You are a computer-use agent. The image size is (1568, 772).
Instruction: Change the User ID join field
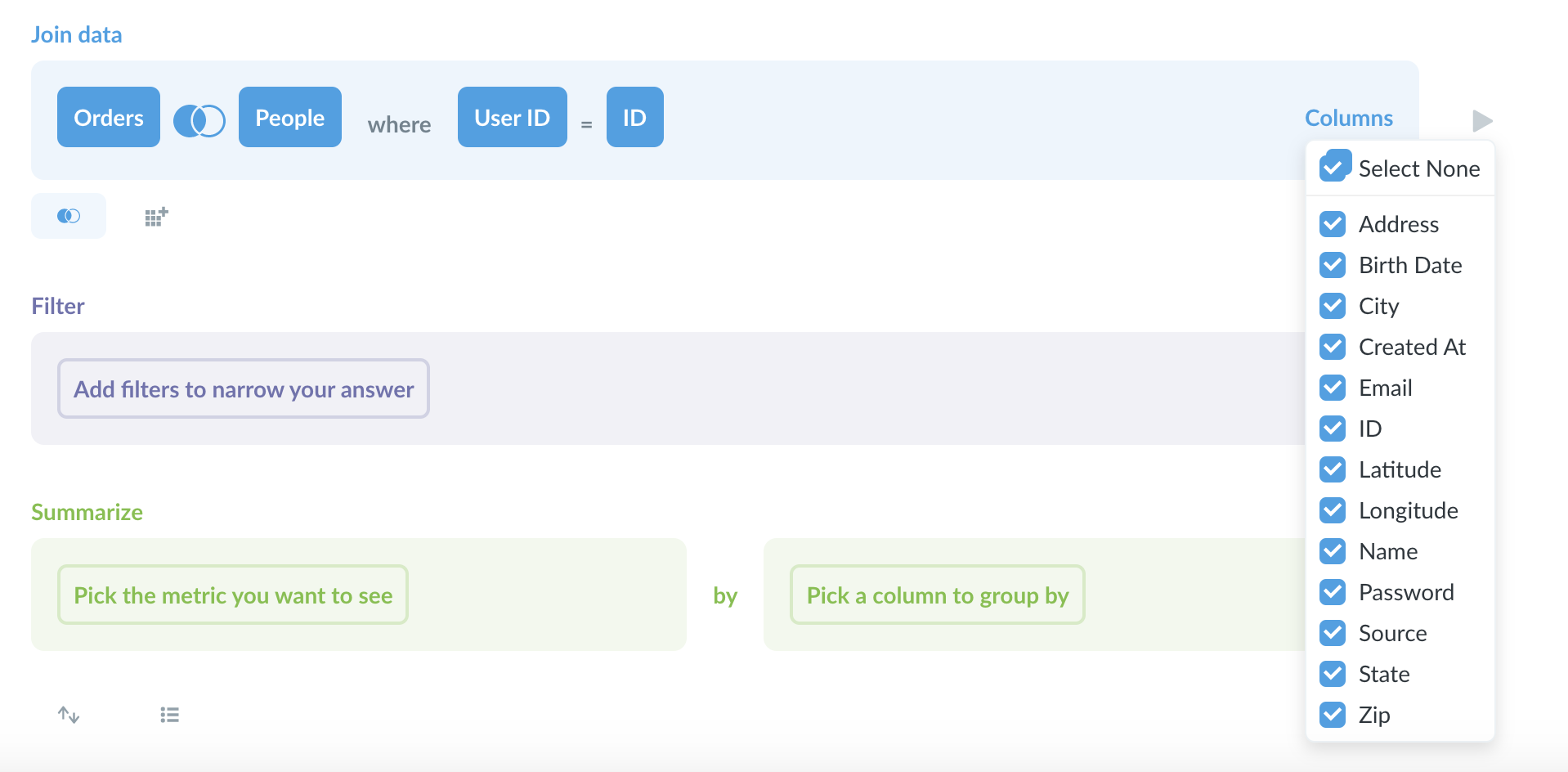click(512, 117)
